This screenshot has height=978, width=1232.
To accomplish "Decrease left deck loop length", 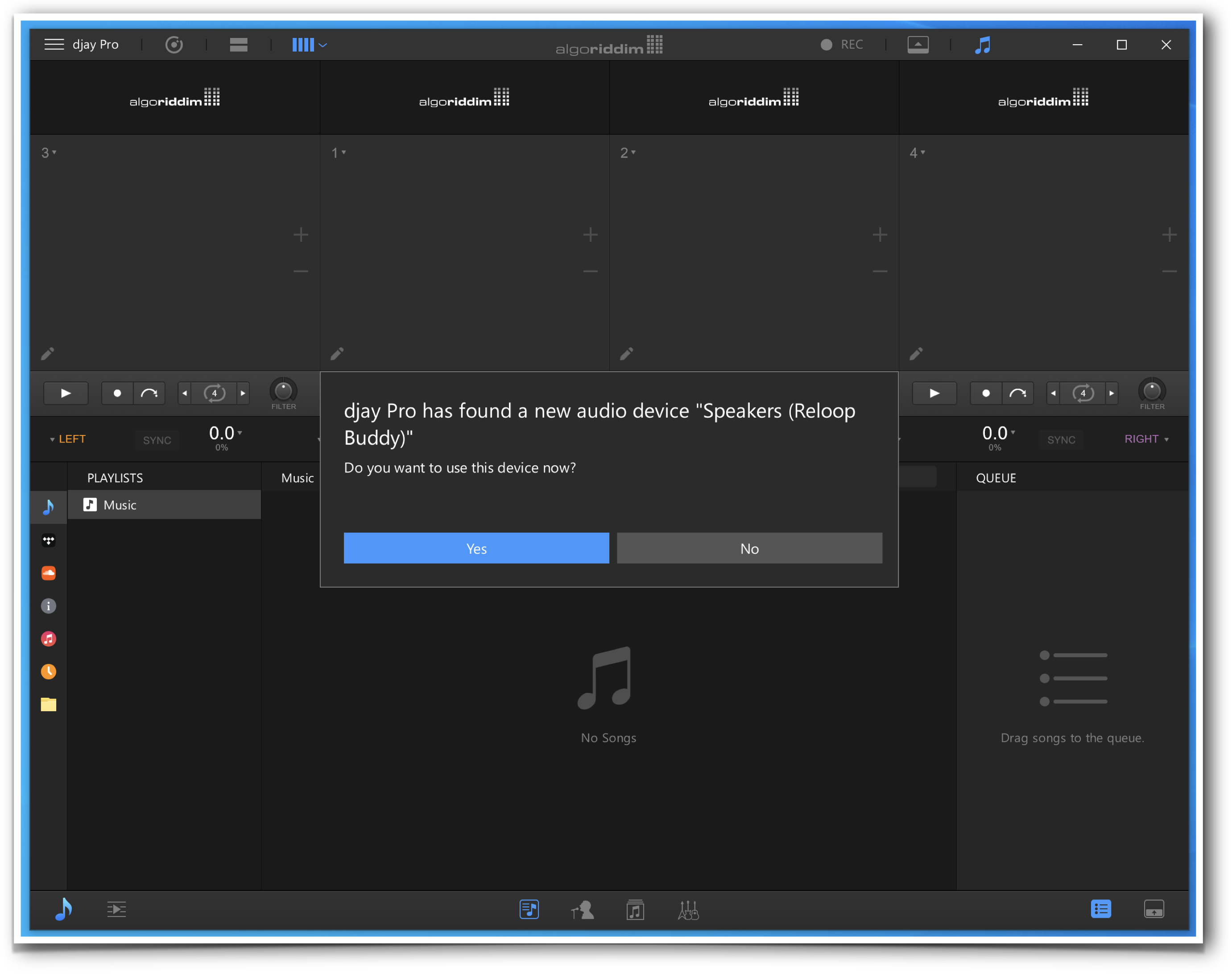I will [x=185, y=393].
